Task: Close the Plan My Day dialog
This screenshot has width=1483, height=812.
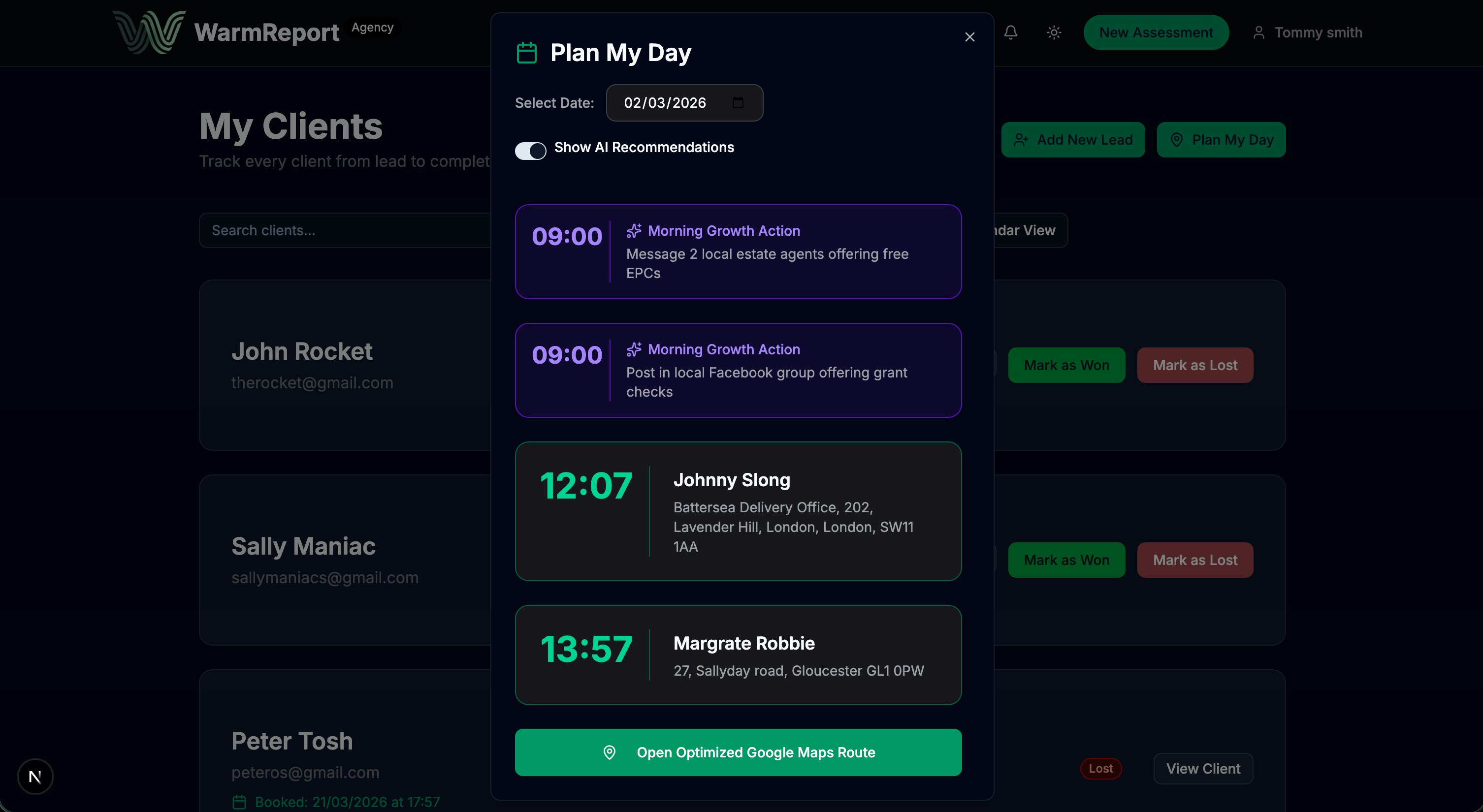Action: 969,37
